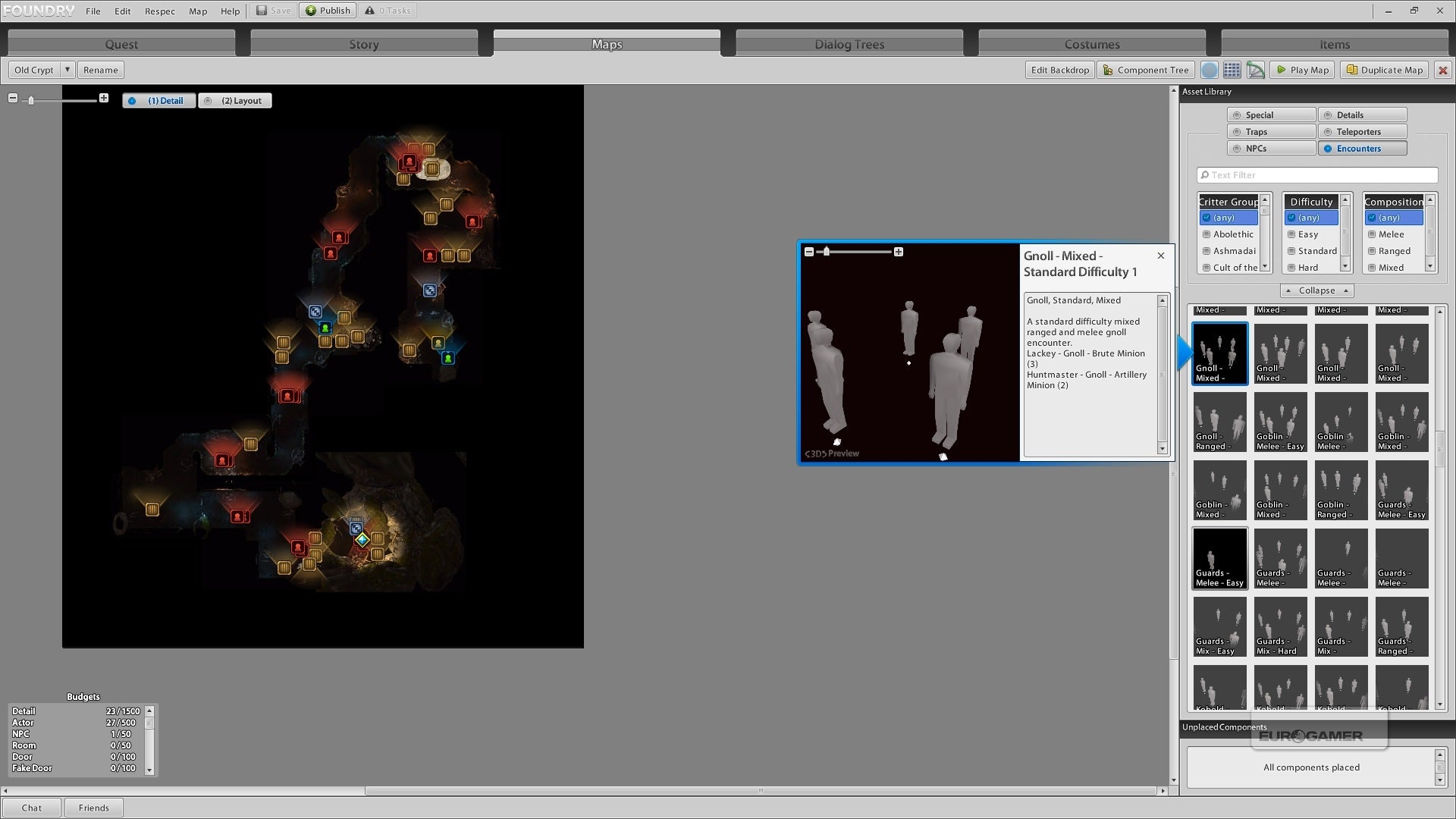The image size is (1456, 819).
Task: Click the map zoom slider handle
Action: tap(31, 100)
